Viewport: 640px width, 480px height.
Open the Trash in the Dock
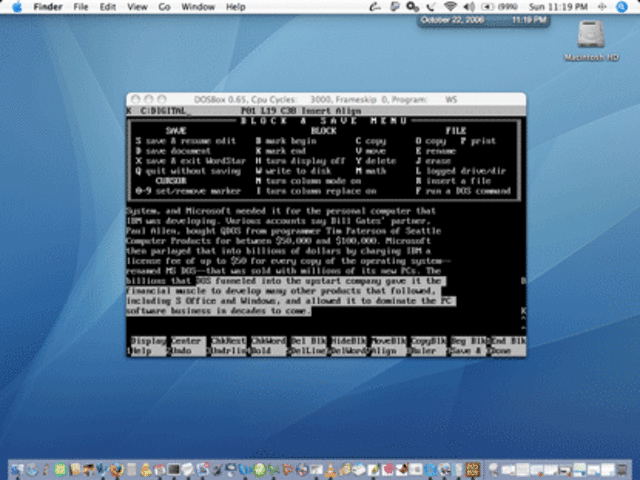pyautogui.click(x=621, y=469)
